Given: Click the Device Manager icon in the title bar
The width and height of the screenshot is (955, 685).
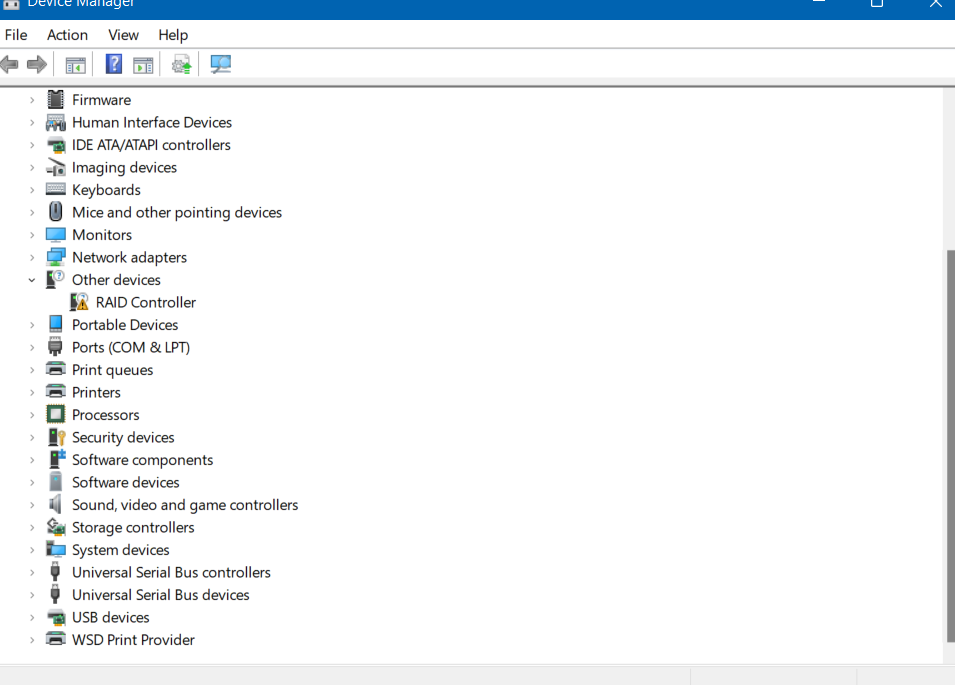Looking at the screenshot, I should (x=10, y=5).
